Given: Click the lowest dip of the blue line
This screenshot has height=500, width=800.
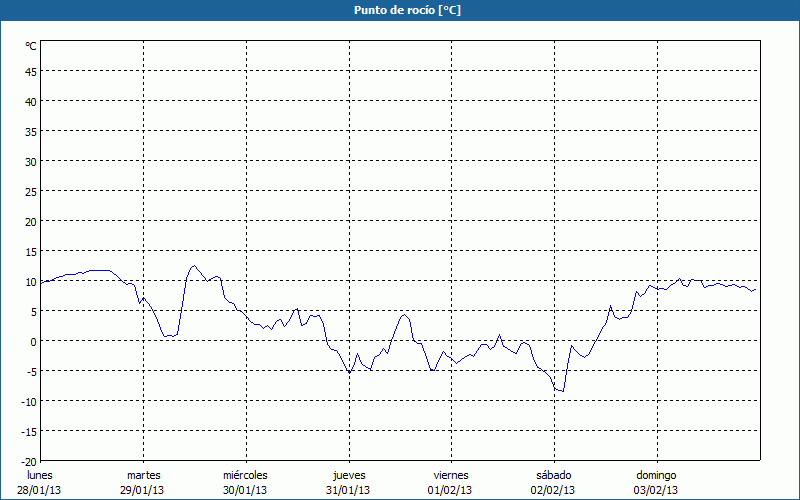Looking at the screenshot, I should (563, 391).
